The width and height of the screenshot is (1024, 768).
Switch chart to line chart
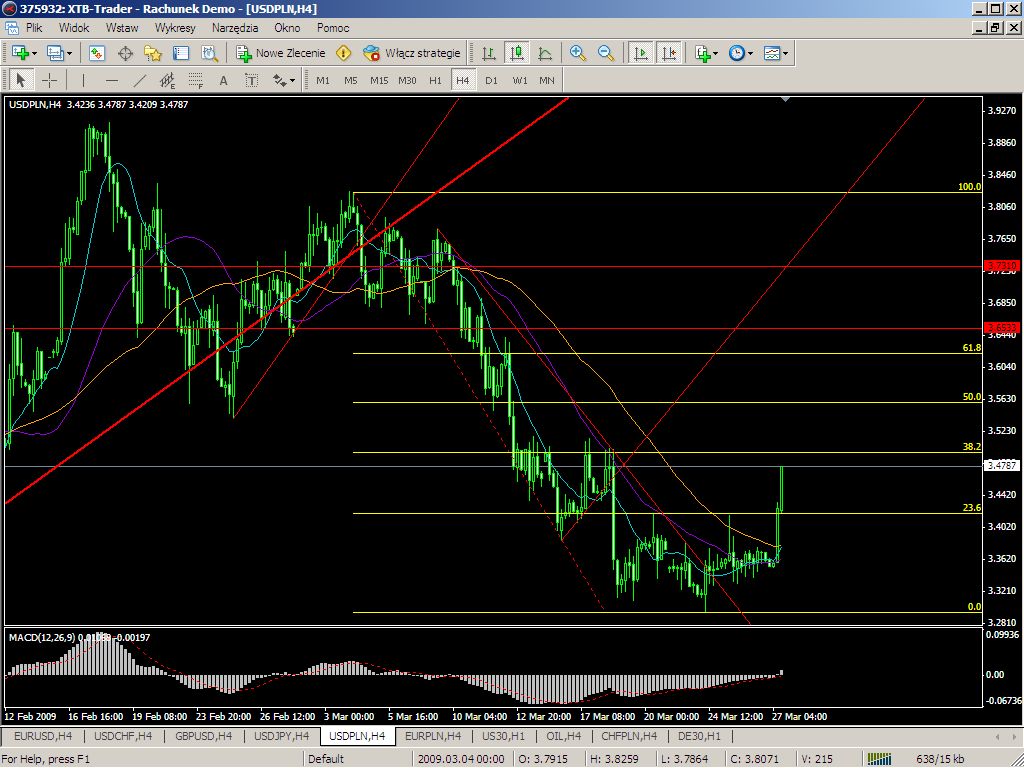point(545,53)
